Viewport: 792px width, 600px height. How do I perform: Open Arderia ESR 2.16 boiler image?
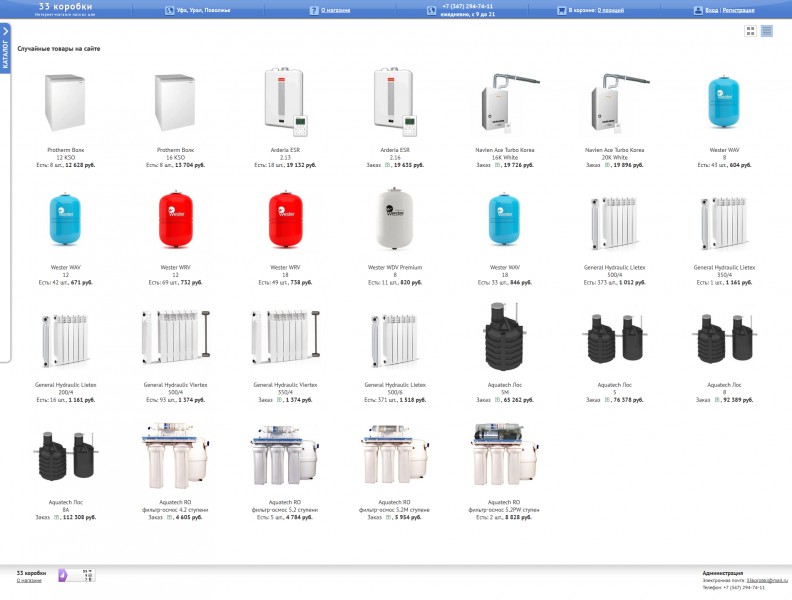pyautogui.click(x=395, y=102)
